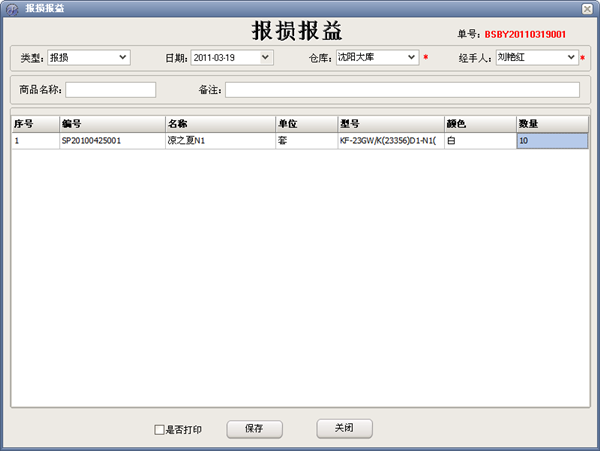This screenshot has height=451, width=600.
Task: Select the 名称 column header
Action: (219, 124)
